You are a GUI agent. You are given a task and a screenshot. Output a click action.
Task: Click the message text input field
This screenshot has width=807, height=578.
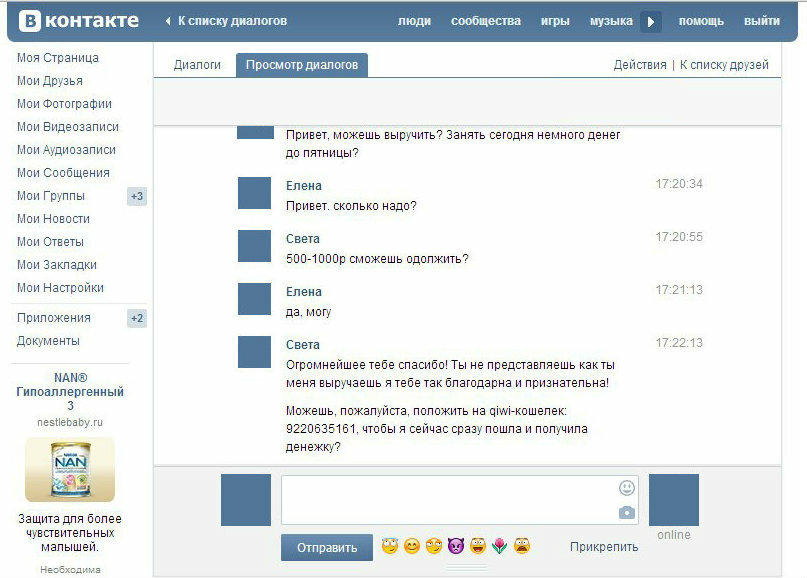pos(448,500)
